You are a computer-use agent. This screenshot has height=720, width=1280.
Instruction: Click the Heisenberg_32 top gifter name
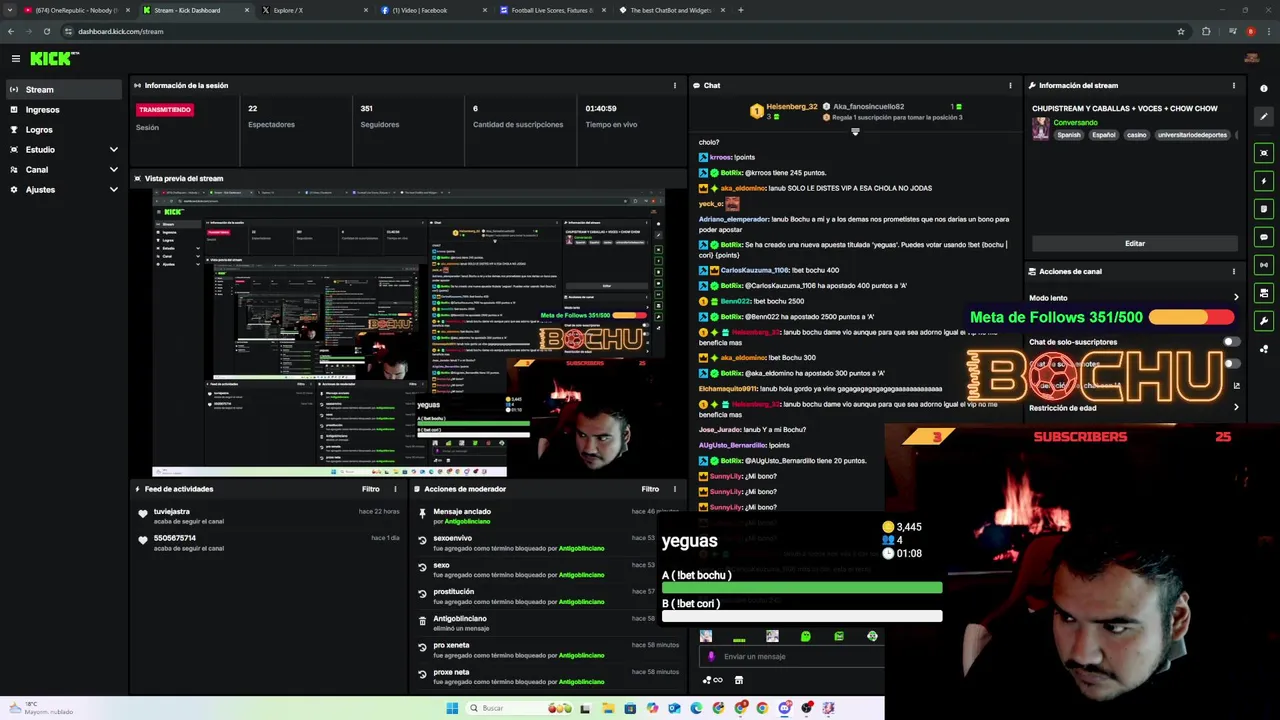792,107
